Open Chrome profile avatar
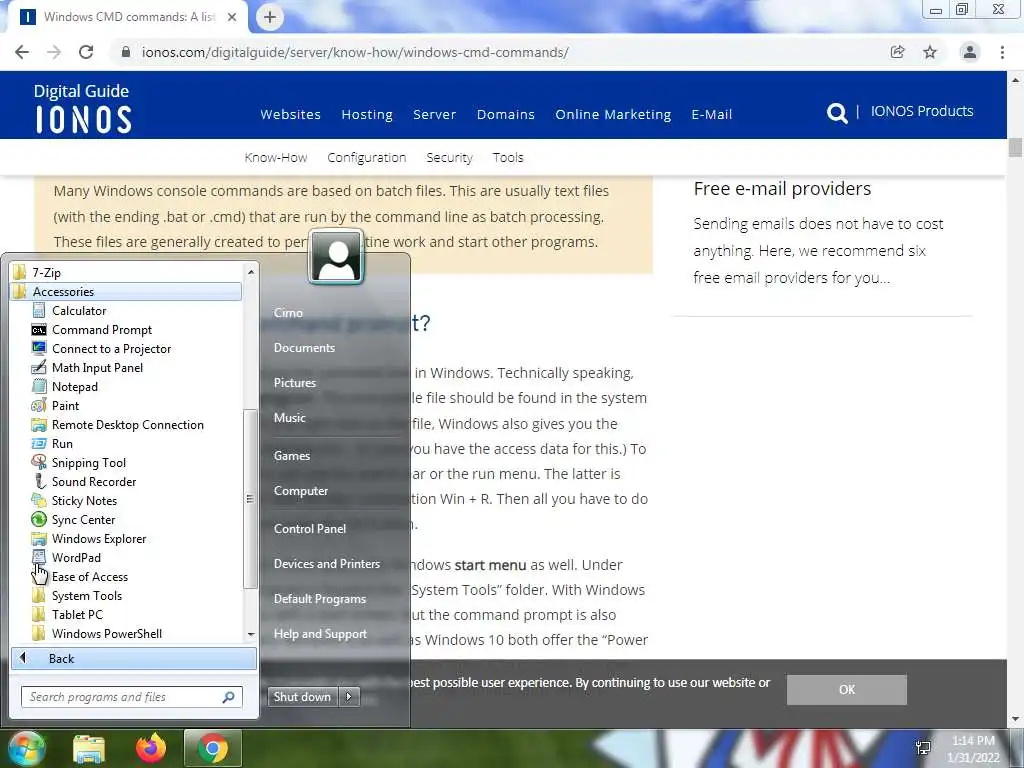The width and height of the screenshot is (1024, 768). (970, 52)
